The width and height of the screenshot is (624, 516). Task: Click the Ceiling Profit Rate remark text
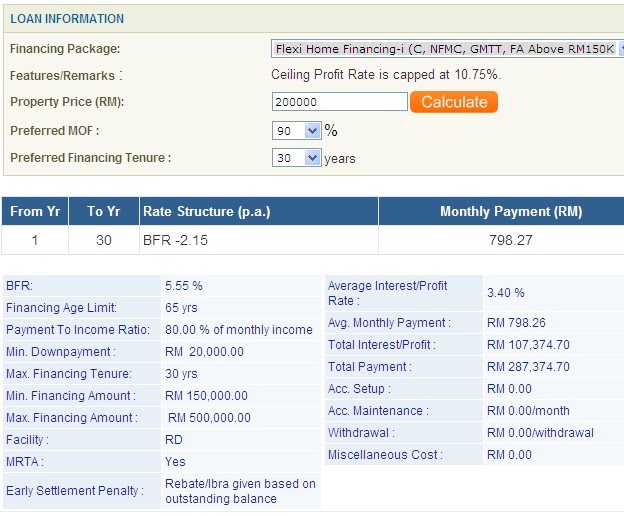coord(386,74)
